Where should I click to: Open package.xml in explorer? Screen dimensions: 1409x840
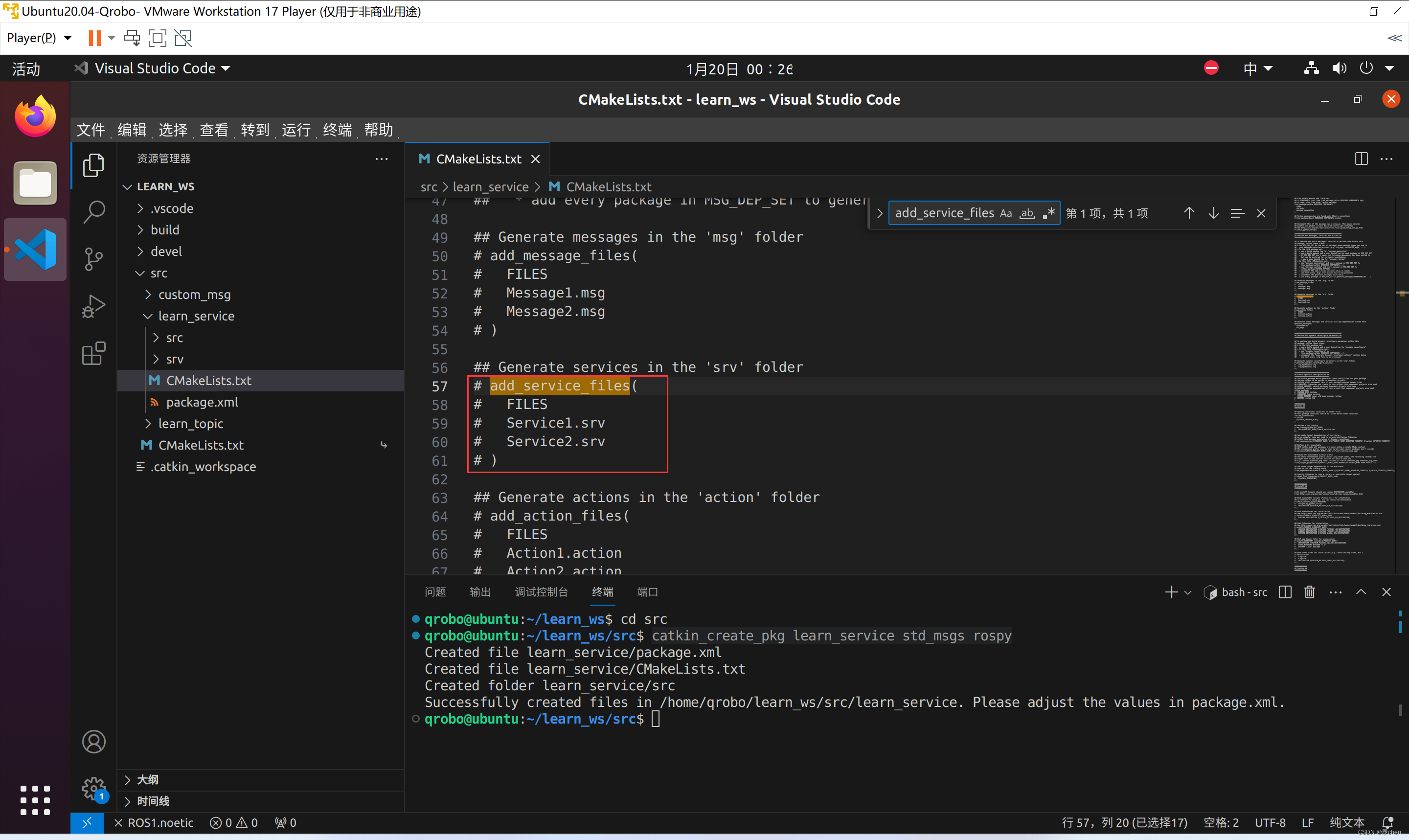(202, 402)
